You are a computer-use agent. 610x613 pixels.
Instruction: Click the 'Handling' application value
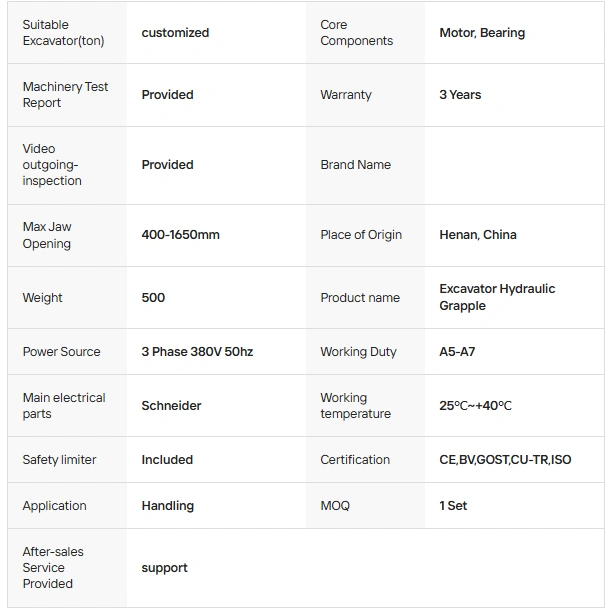167,506
